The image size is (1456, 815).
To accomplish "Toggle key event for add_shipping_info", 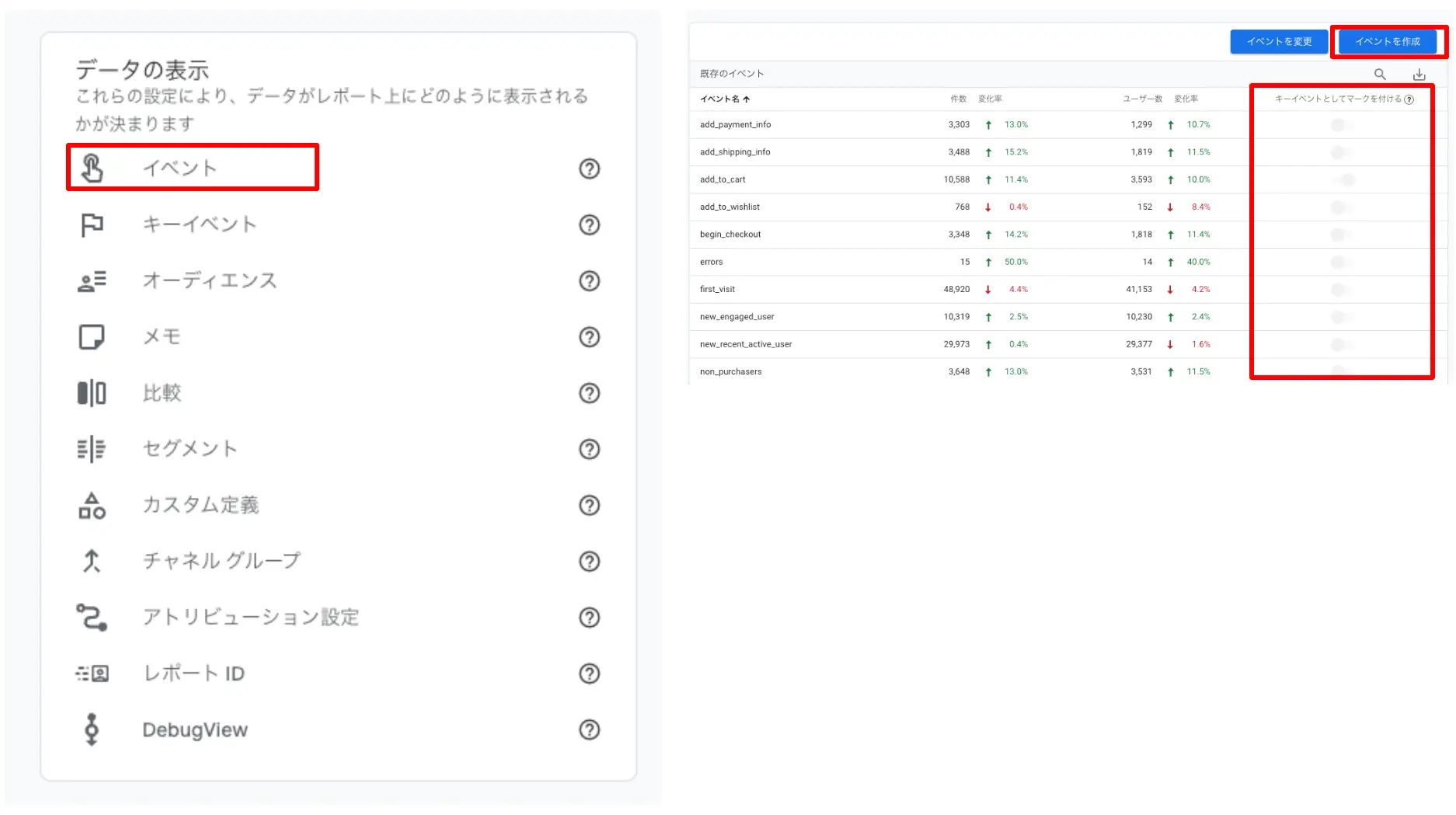I will [1342, 152].
